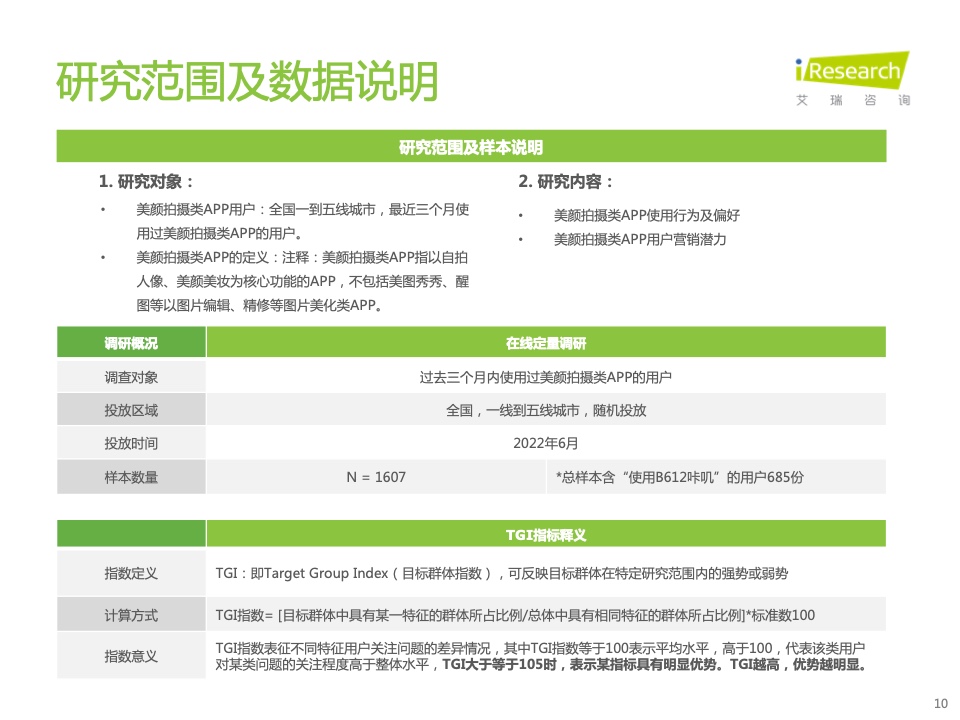
Task: Click the bullet beginning 美颜拍摄类APP的定义
Action: pos(302,281)
